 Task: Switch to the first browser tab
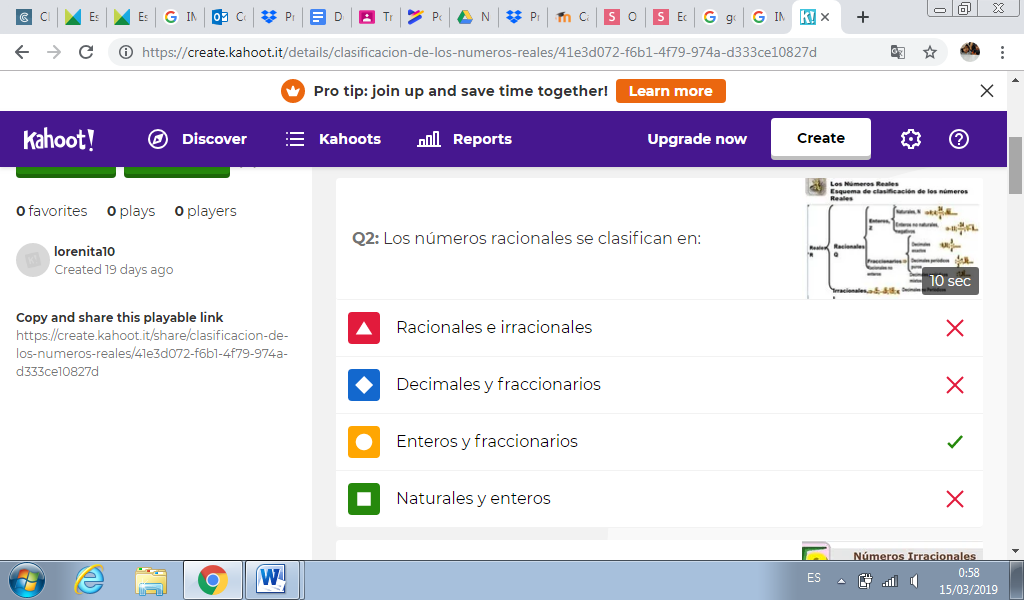tap(32, 17)
